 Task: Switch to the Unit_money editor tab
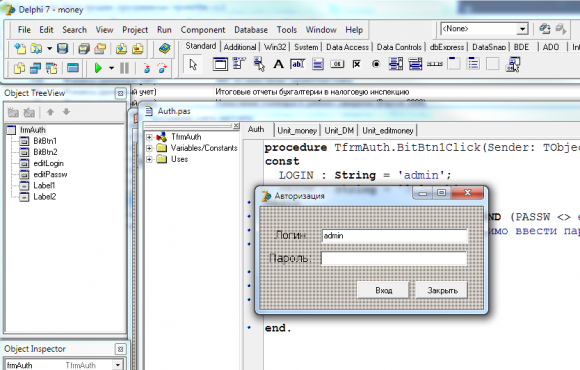[x=297, y=131]
